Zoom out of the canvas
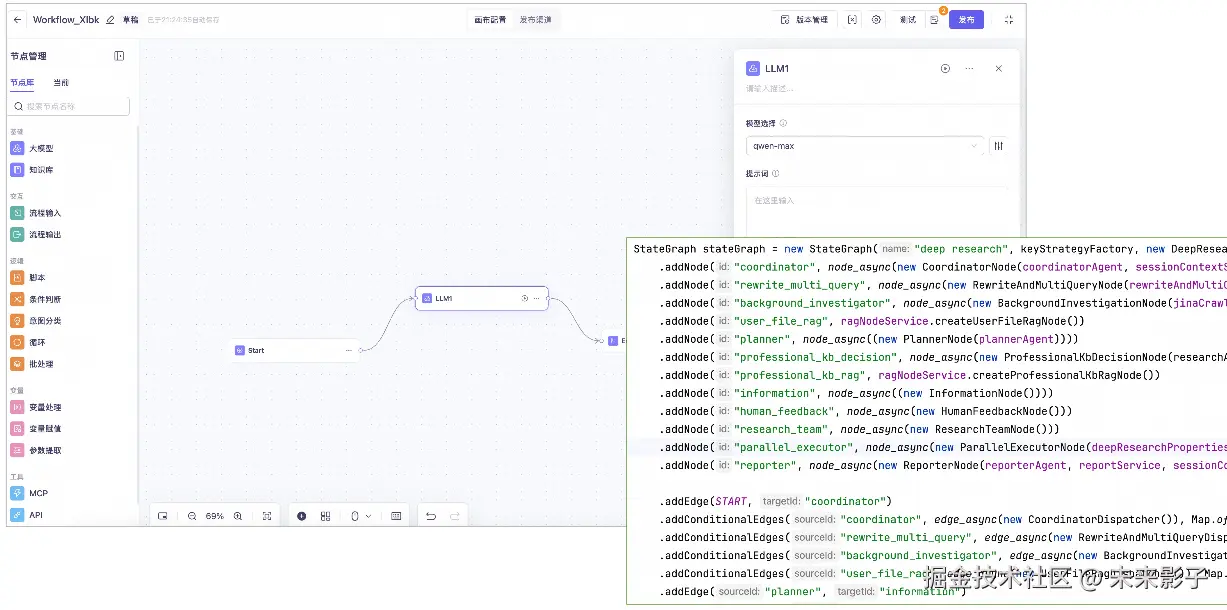1227x610 pixels. (x=192, y=516)
